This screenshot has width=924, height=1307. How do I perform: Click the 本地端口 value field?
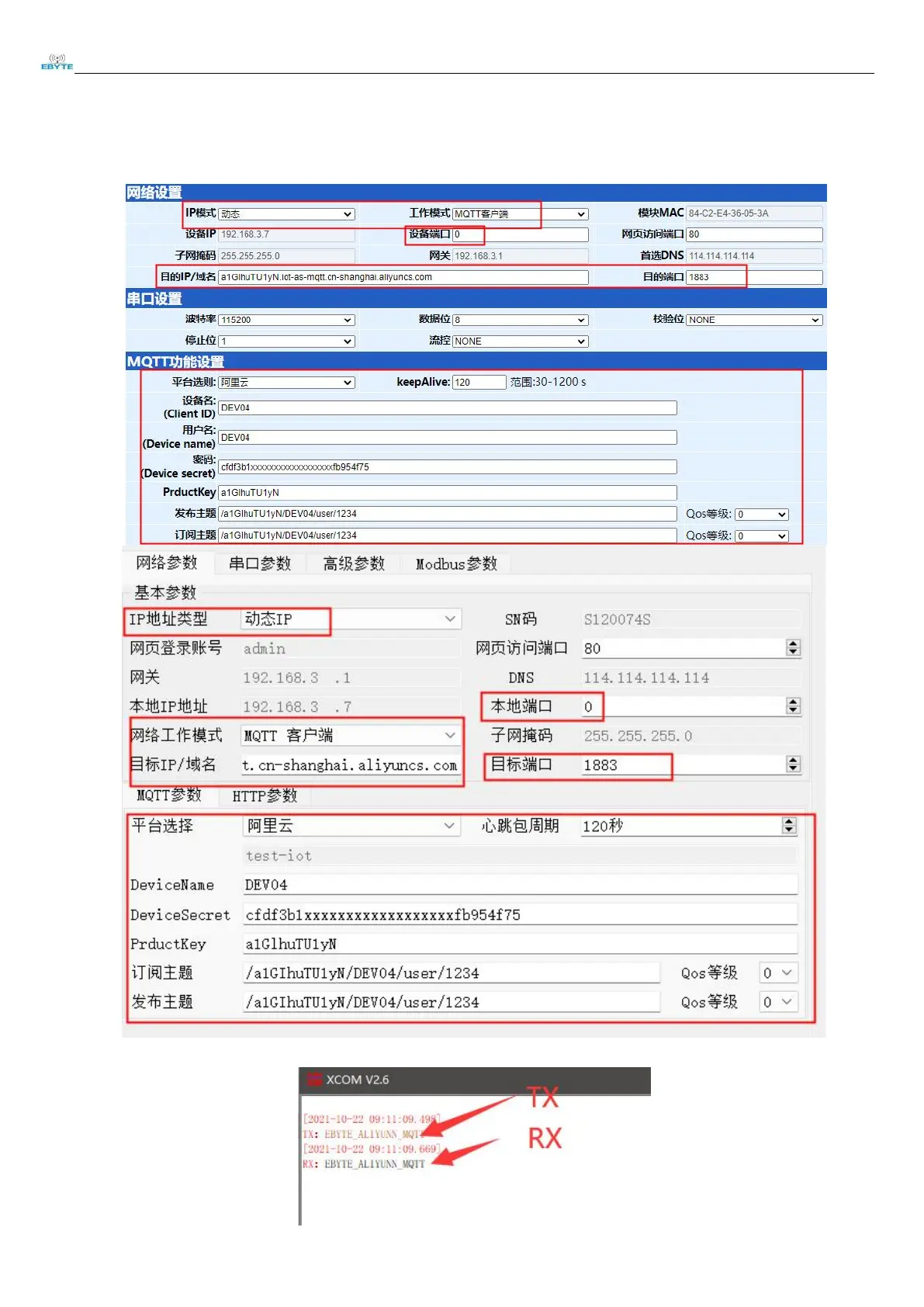tap(683, 706)
